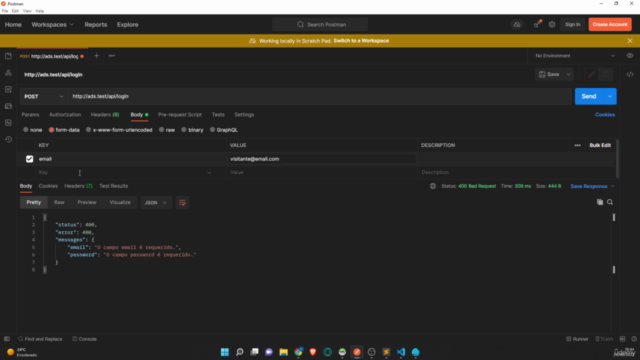
Task: Click the email value field visitante@email.com
Action: coord(322,159)
